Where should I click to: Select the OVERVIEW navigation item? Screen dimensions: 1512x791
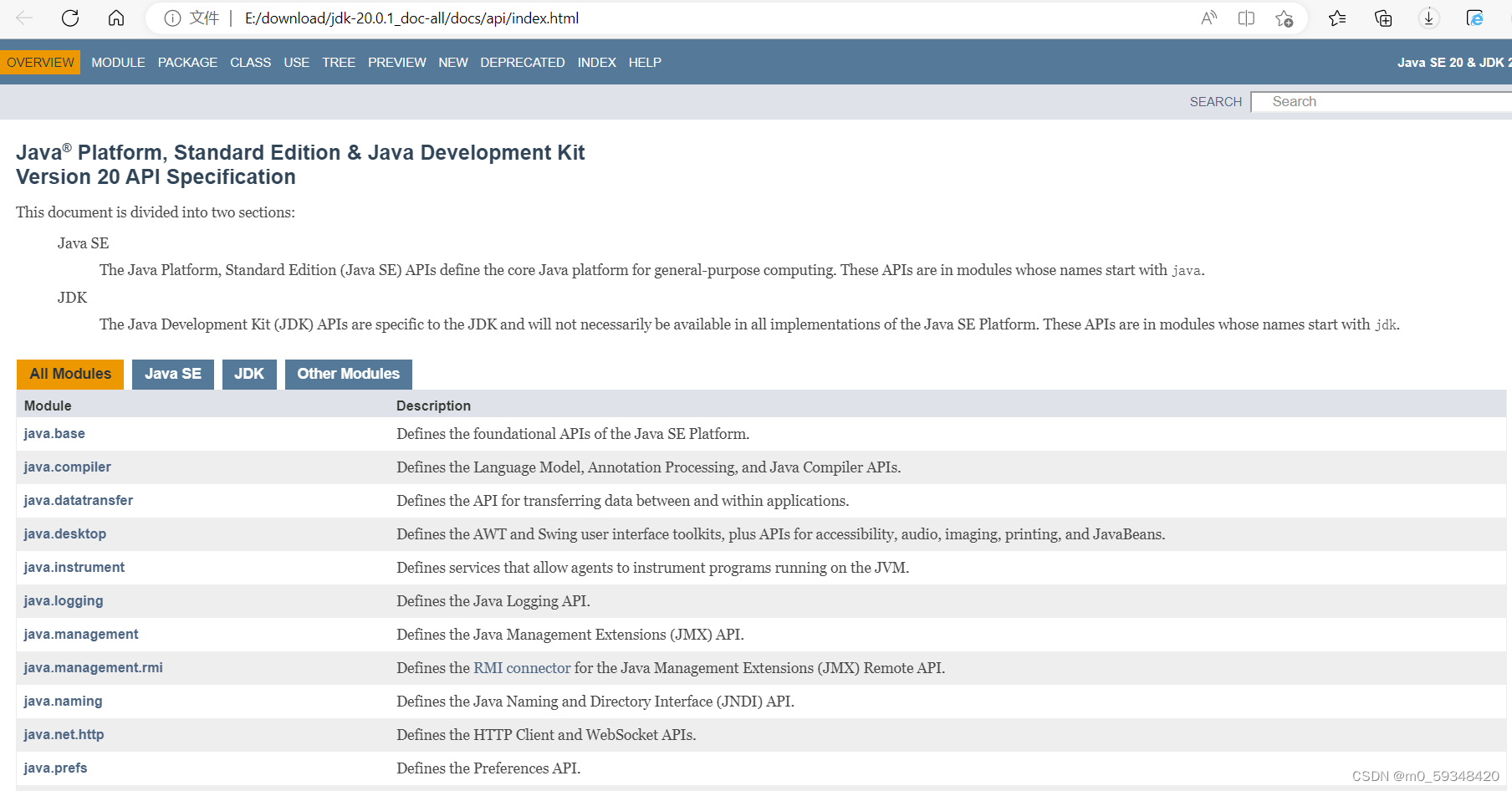(x=40, y=63)
